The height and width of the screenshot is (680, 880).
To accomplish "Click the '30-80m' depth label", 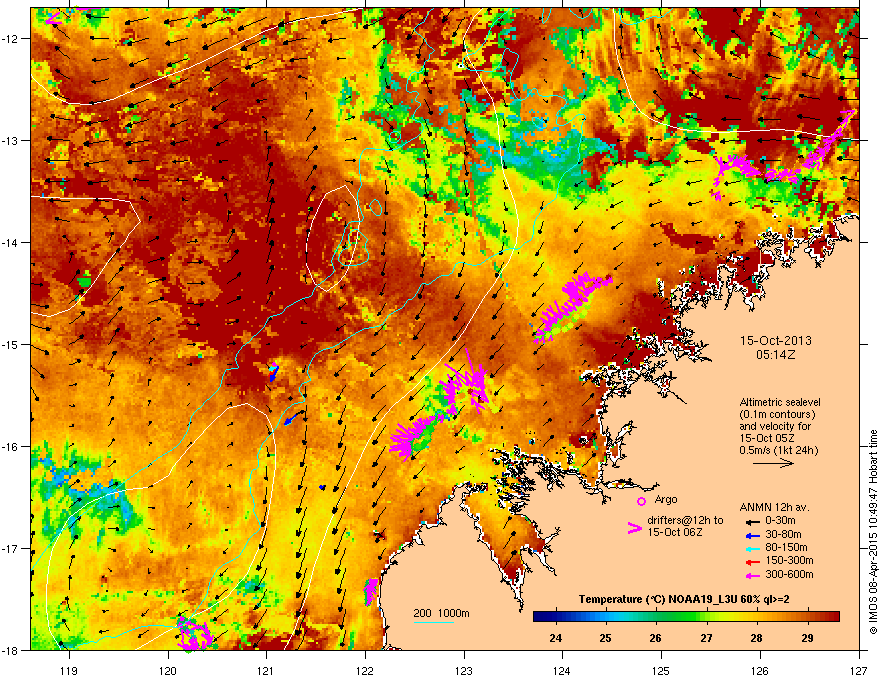I will (783, 534).
